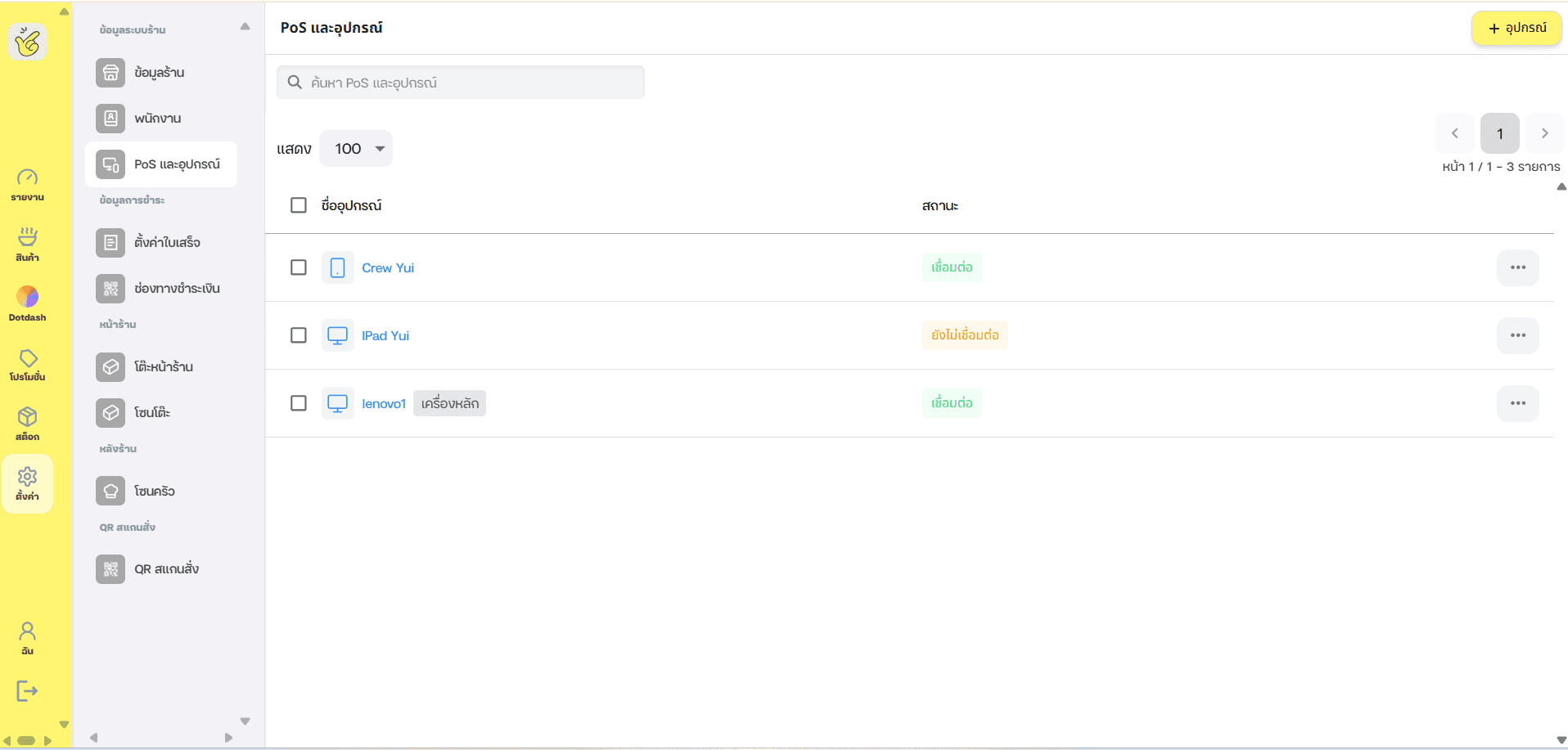Viewport: 1568px width, 750px height.
Task: Click the ชื่ออุปกรณ์ column header
Action: point(351,206)
